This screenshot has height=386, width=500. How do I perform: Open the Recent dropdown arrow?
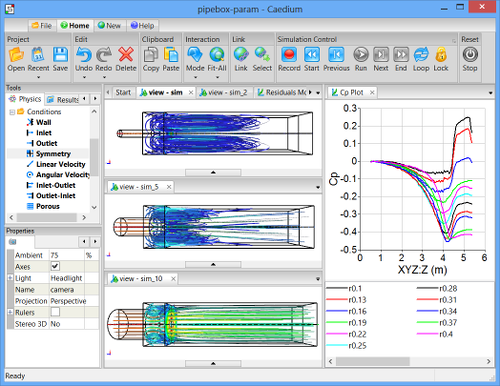(x=38, y=77)
